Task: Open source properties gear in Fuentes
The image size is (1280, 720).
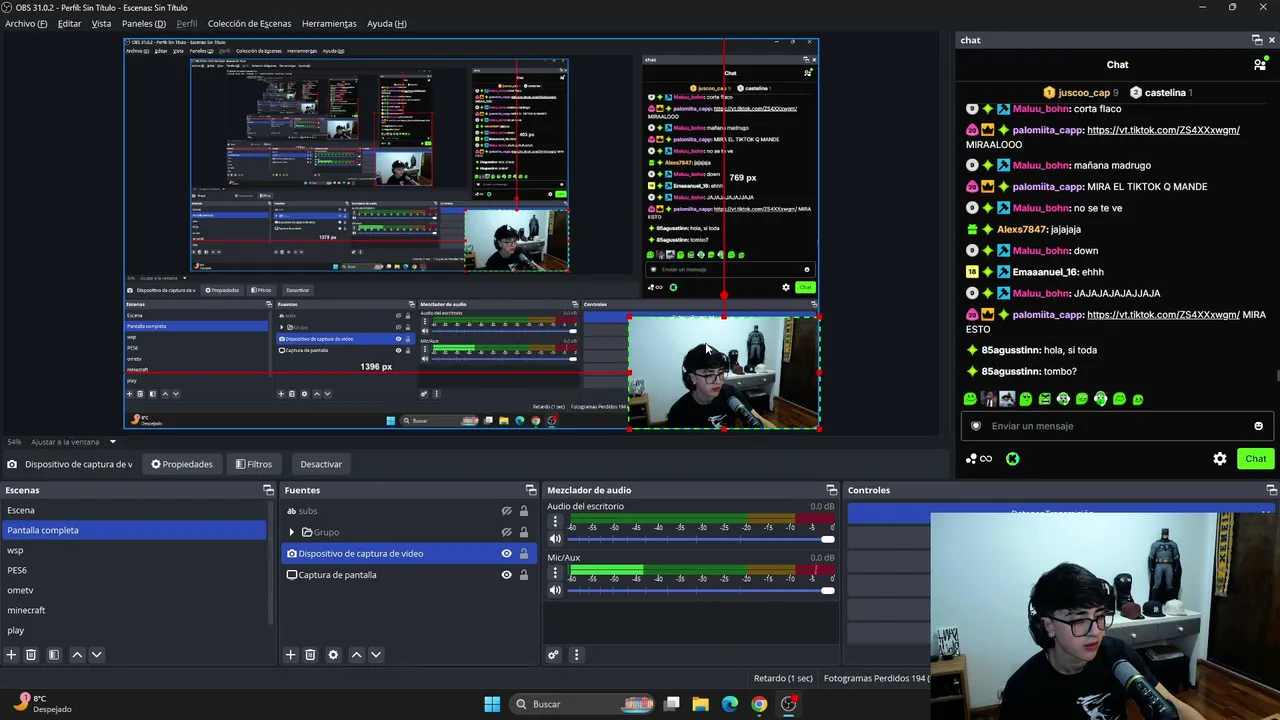Action: (333, 655)
